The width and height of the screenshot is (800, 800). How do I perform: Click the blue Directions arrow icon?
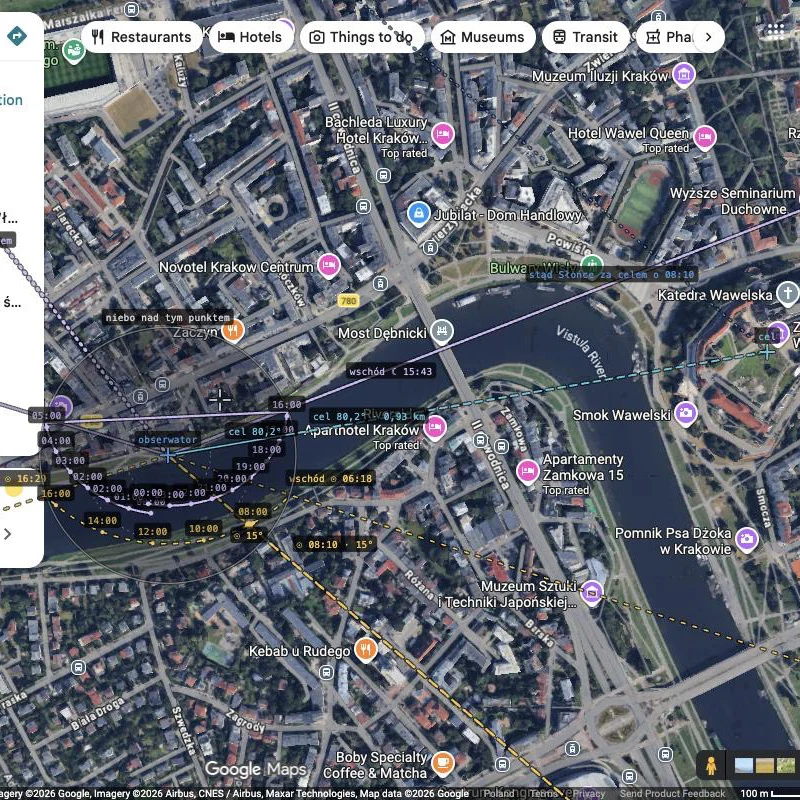pyautogui.click(x=17, y=36)
